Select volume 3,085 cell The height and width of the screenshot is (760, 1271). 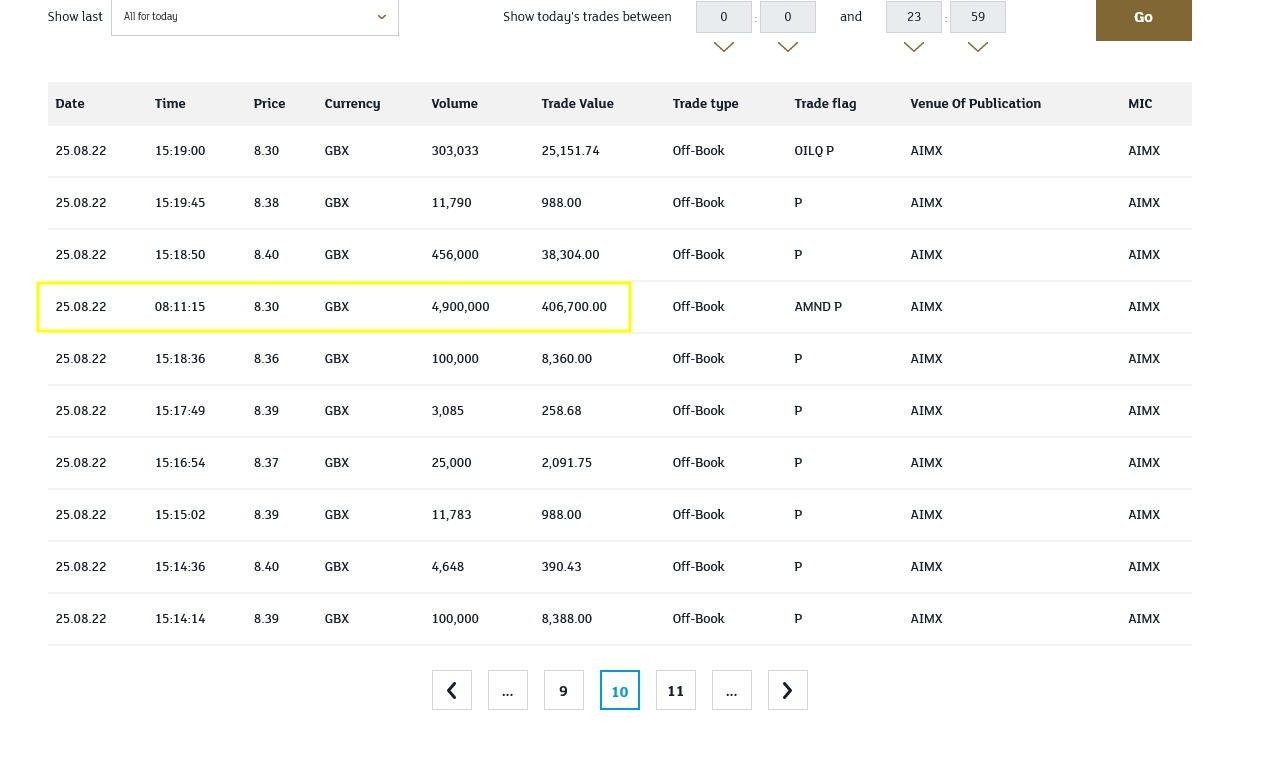pyautogui.click(x=447, y=411)
